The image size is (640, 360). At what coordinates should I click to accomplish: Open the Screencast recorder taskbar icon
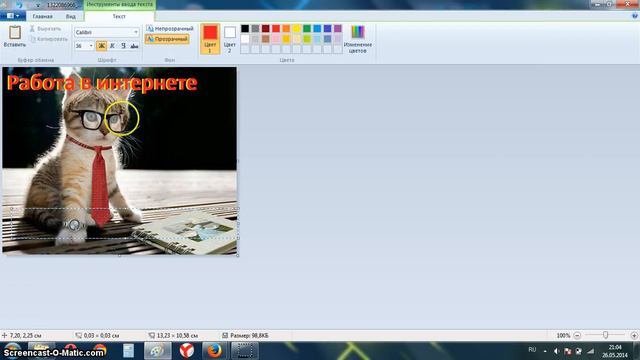pyautogui.click(x=244, y=351)
